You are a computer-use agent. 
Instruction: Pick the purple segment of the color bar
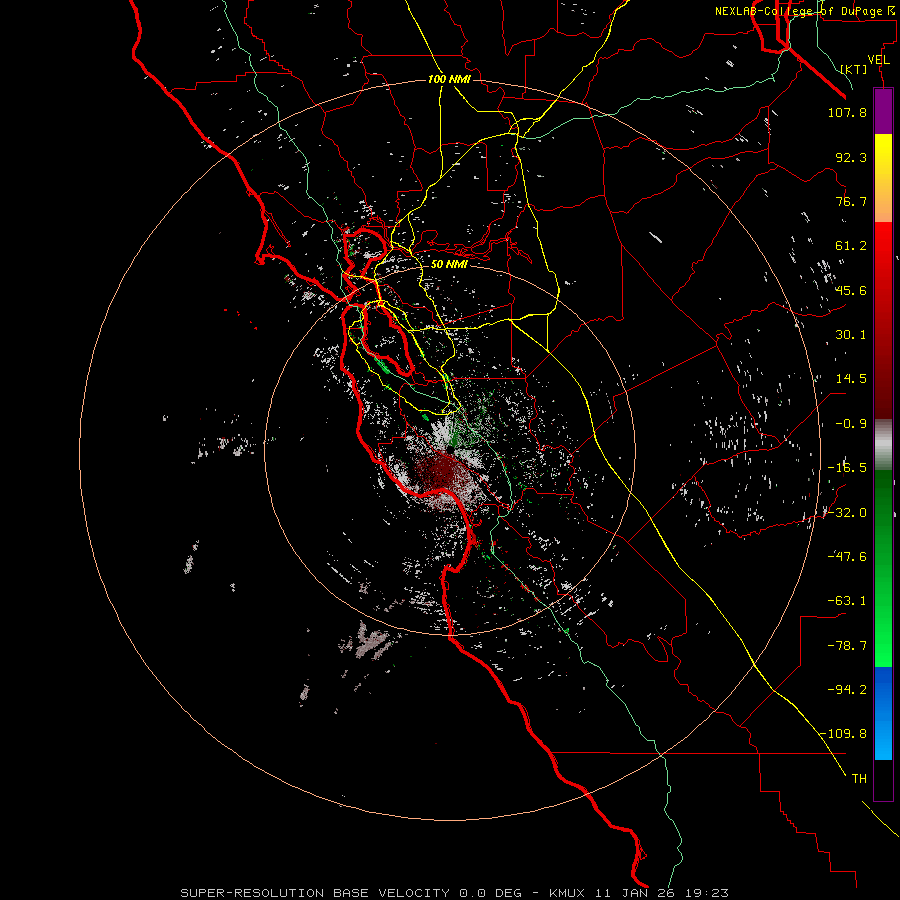[x=883, y=112]
